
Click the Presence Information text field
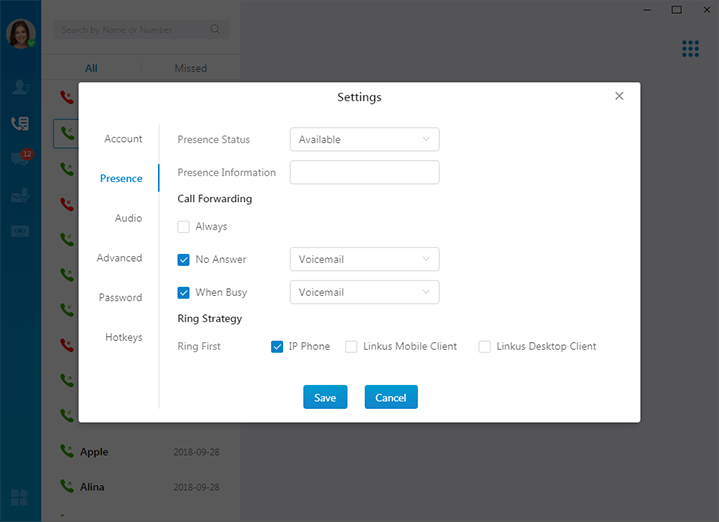[x=364, y=173]
